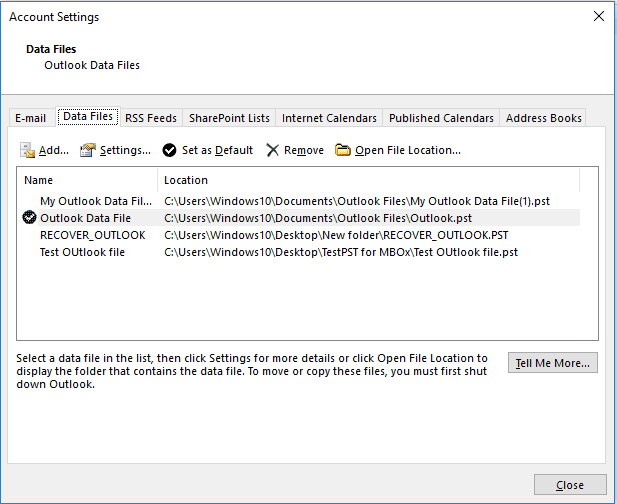Select the RECOVER_OUTLOOK entry
The width and height of the screenshot is (617, 504).
coord(92,235)
